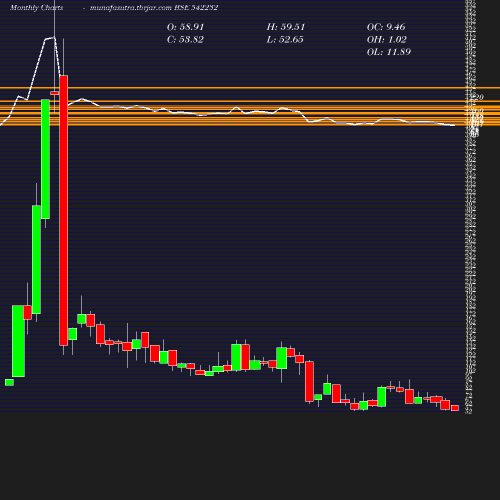Select the close value "C: 53.82"
Image resolution: width=500 pixels, height=500 pixels.
click(185, 40)
